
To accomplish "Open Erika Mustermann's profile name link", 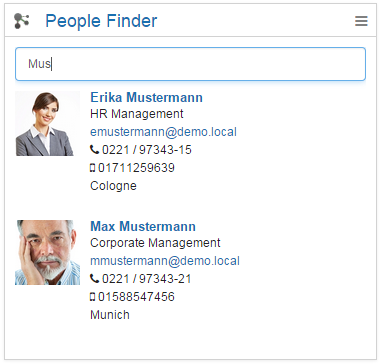I will 146,97.
